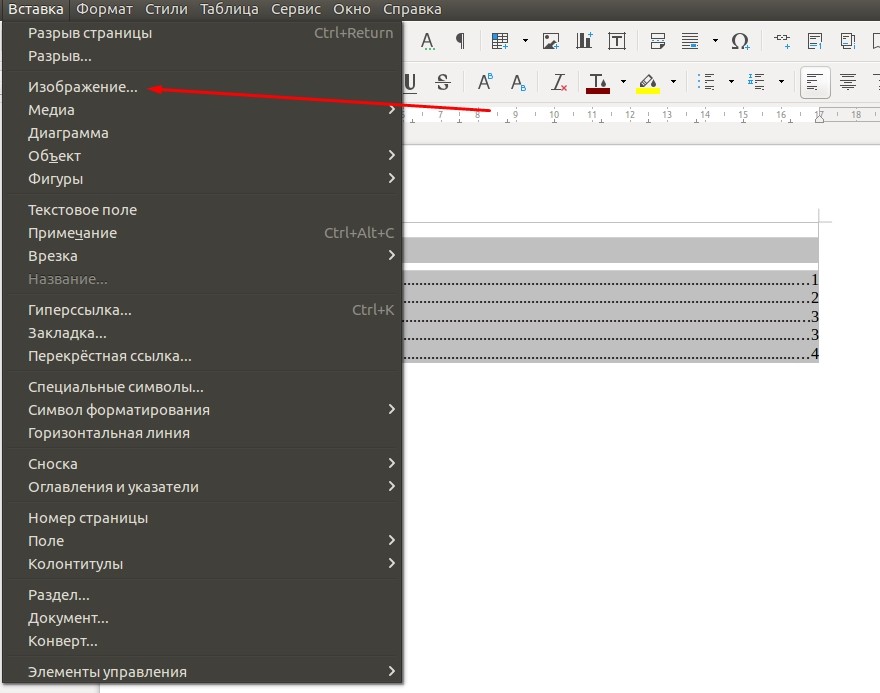This screenshot has height=693, width=880.
Task: Open the Формат menu
Action: (104, 10)
